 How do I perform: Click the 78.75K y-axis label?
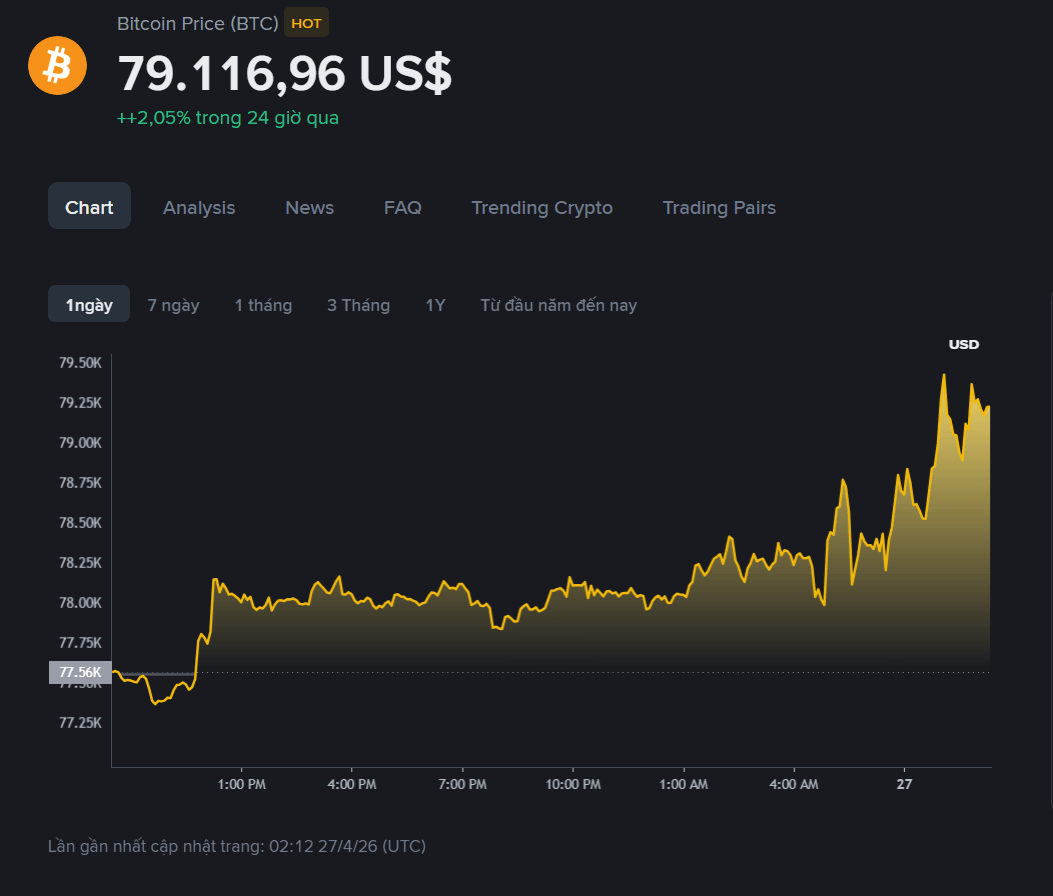pos(80,483)
